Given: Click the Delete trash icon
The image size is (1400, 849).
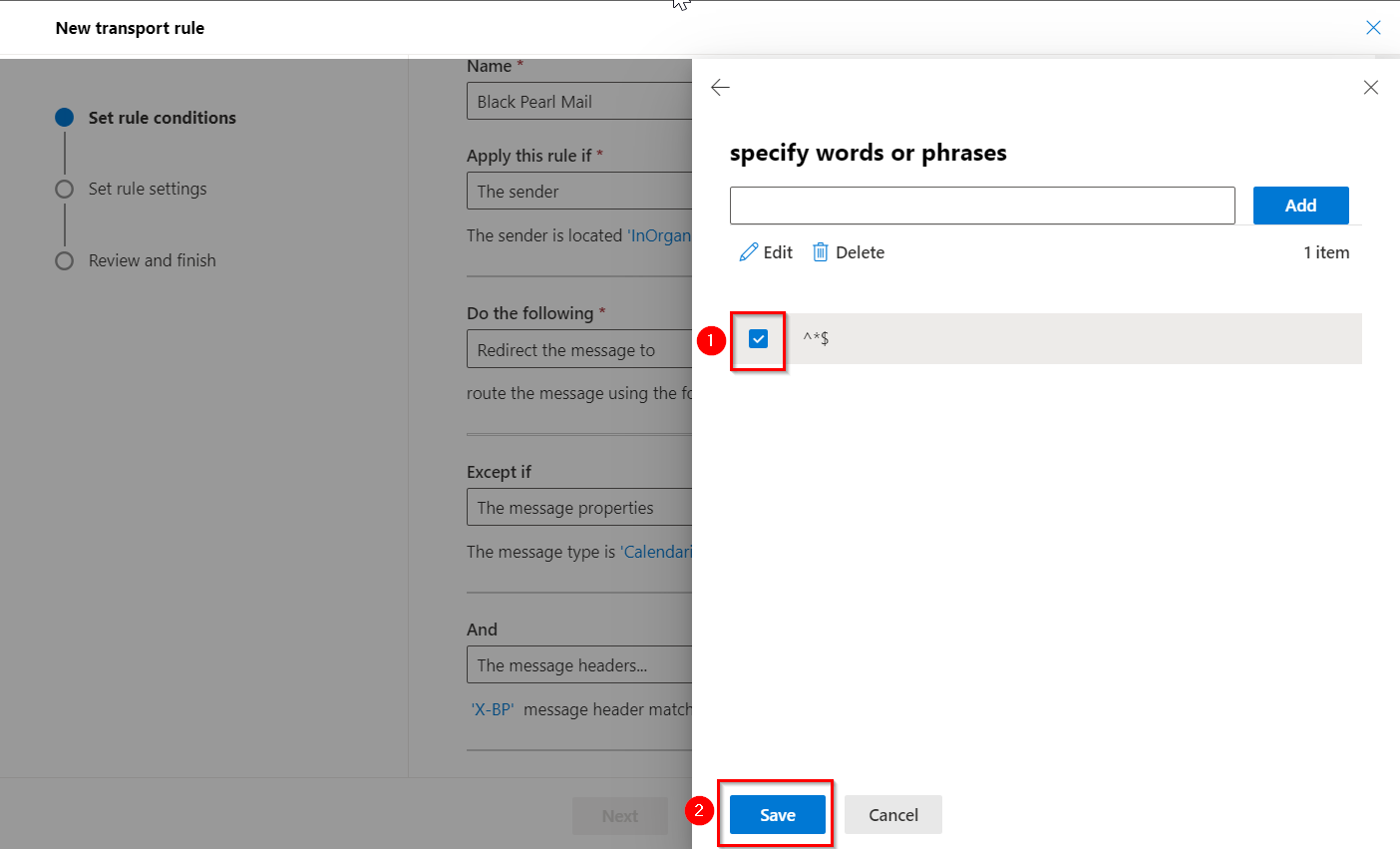Looking at the screenshot, I should tap(821, 252).
